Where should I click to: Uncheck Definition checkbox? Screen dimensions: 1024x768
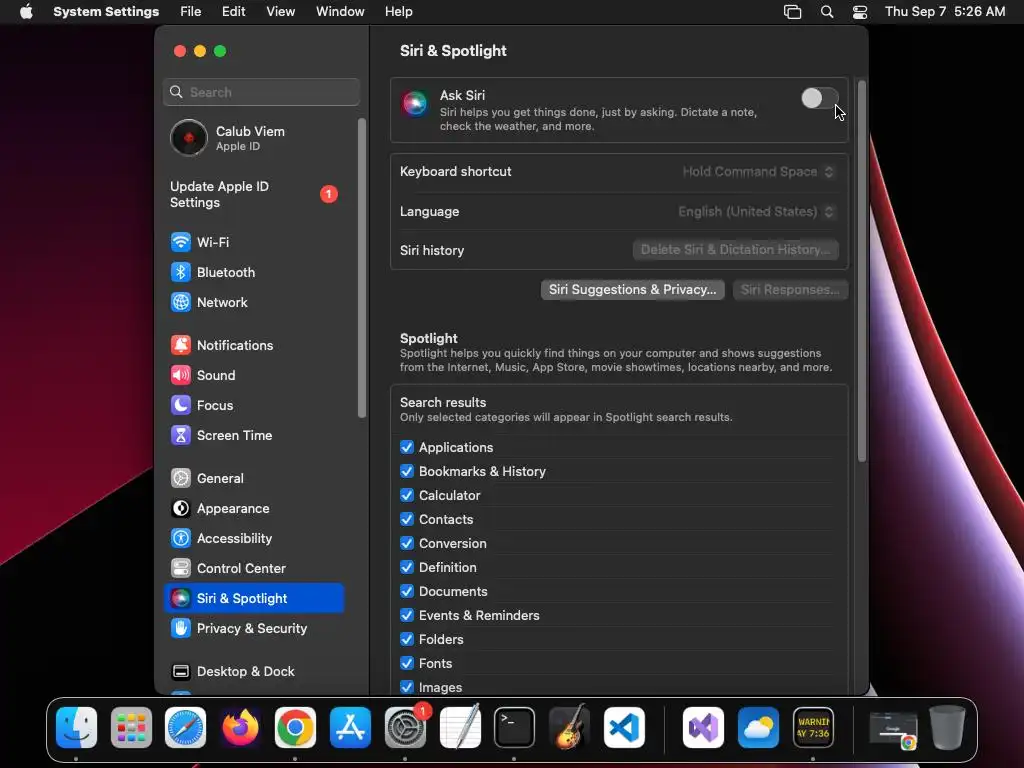(407, 567)
